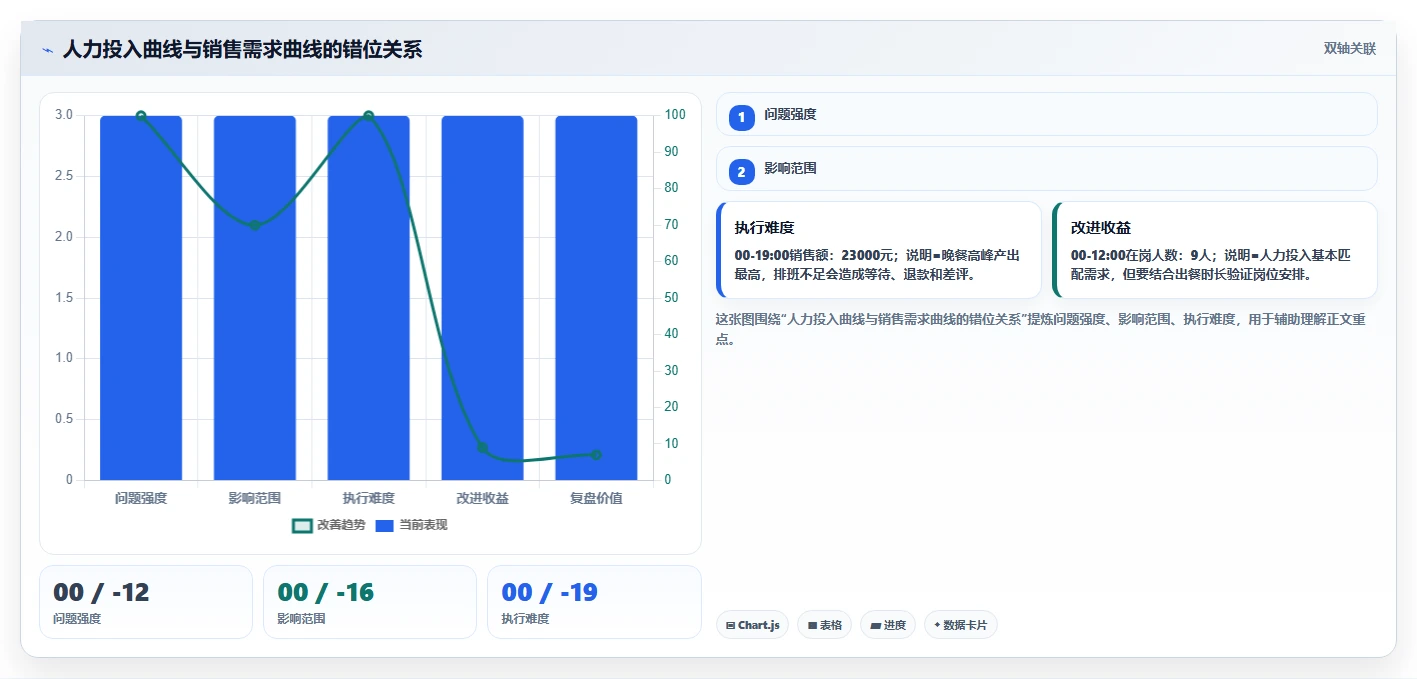Screen dimensions: 1417x679
Task: Click the 数据卡片 tag chip
Action: coord(960,625)
